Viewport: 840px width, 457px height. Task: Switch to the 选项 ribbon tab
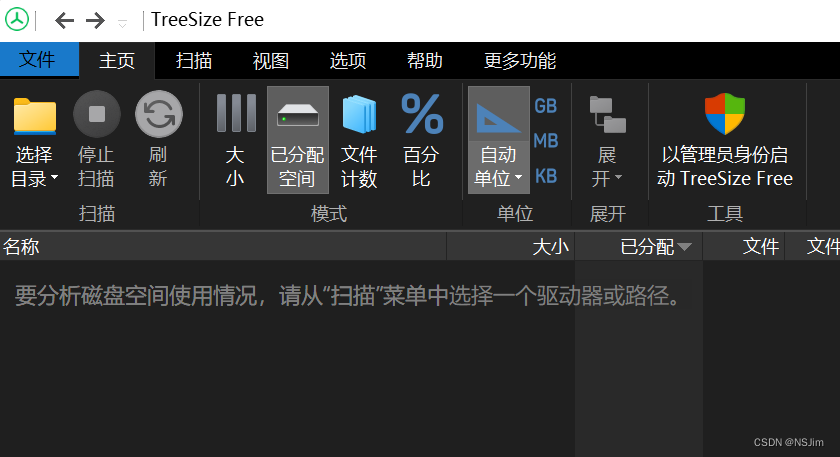(348, 61)
